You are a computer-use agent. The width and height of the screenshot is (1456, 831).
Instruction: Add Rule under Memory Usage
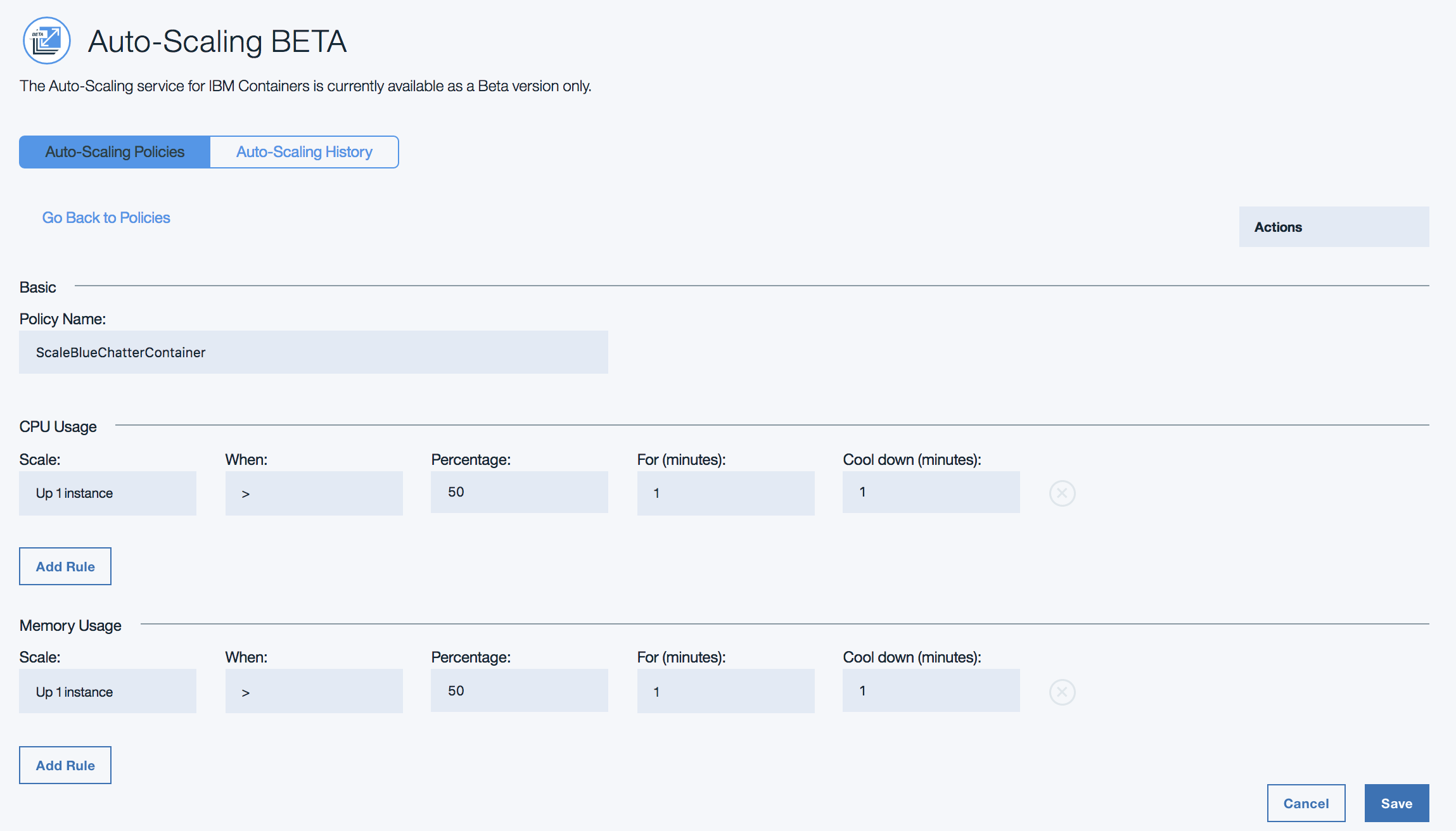pyautogui.click(x=65, y=765)
